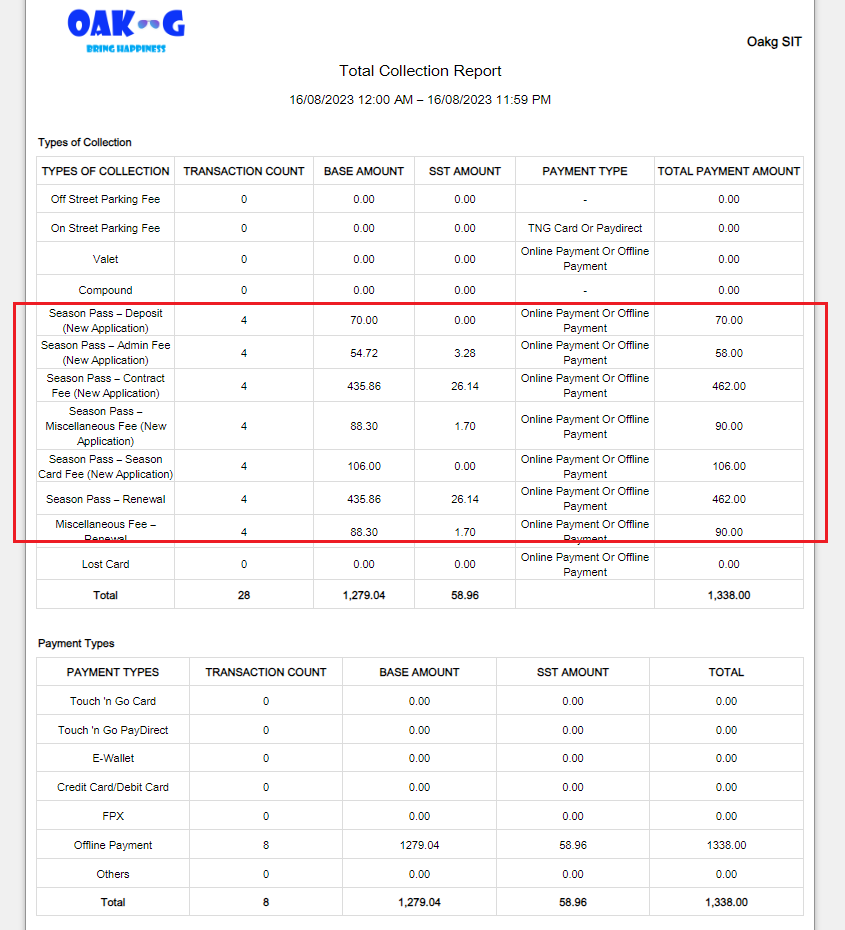Click the 'Others' row label
This screenshot has height=930, width=845.
[113, 874]
